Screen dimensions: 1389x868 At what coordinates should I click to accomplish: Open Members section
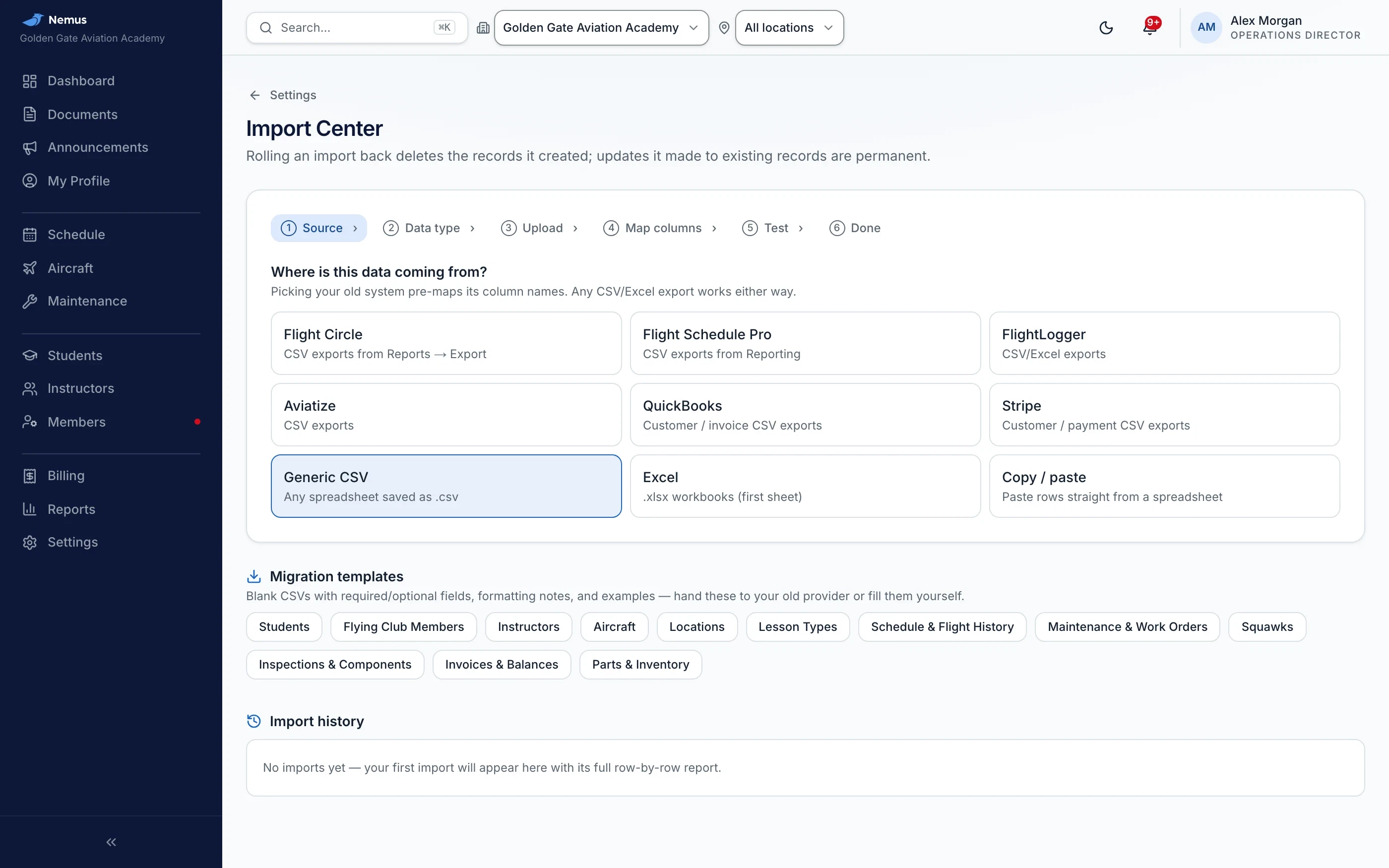point(111,422)
